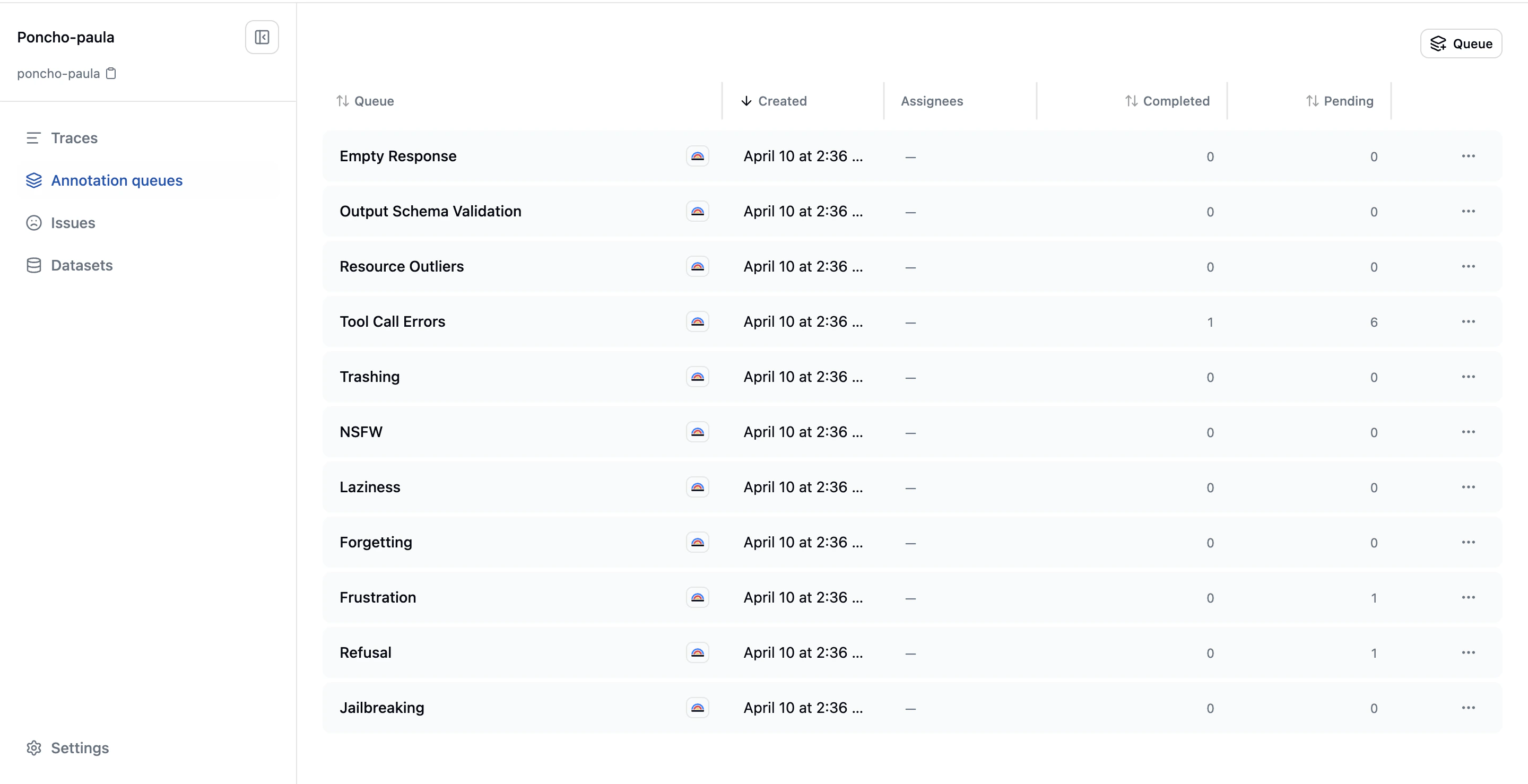Open three-dot menu for Frustration queue
The image size is (1528, 784).
(1468, 597)
